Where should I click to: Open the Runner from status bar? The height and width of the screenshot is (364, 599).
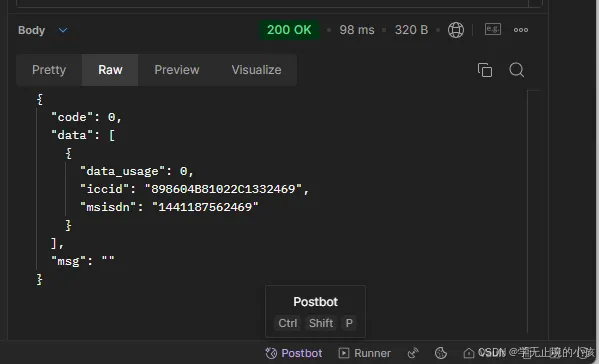[365, 353]
